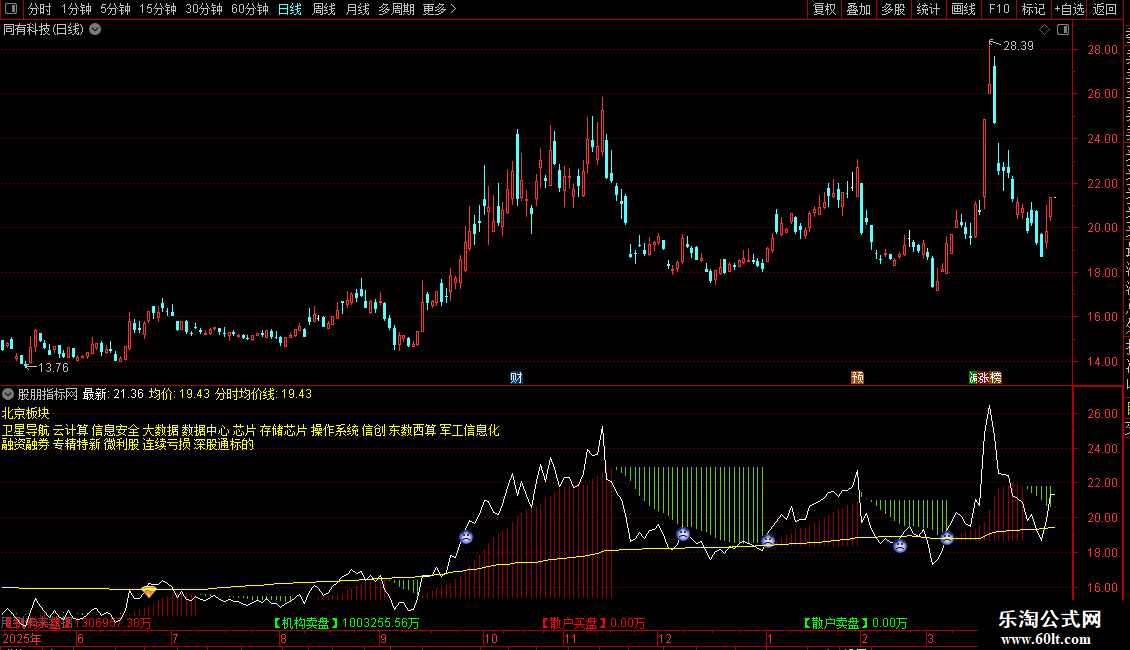Select the 1分钟 period tab

76,9
